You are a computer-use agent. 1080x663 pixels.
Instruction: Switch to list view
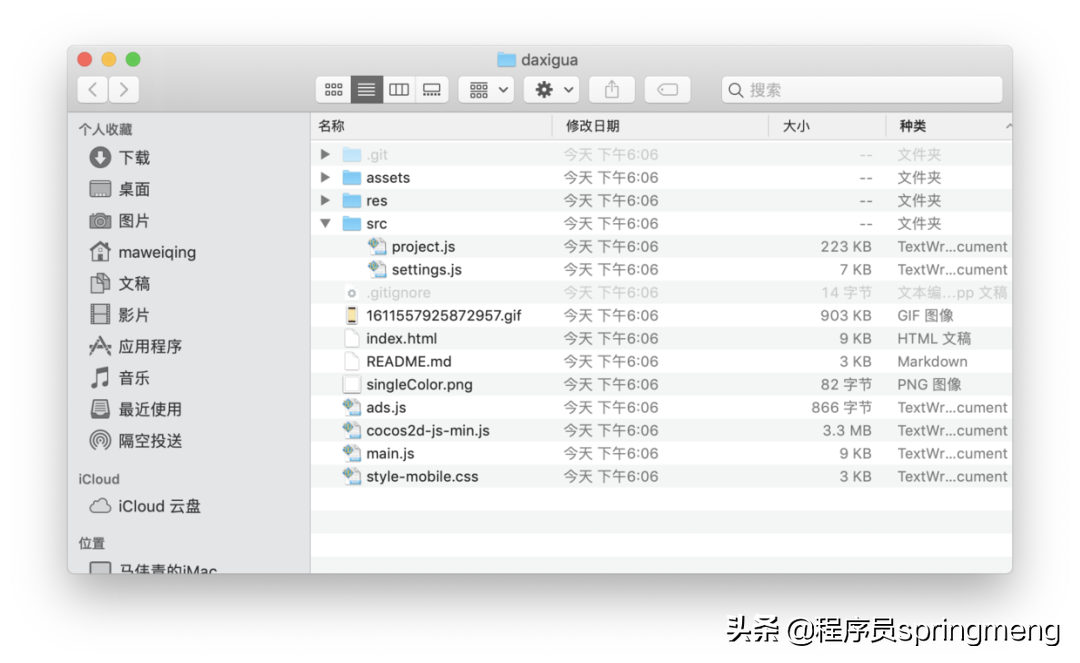pos(366,90)
